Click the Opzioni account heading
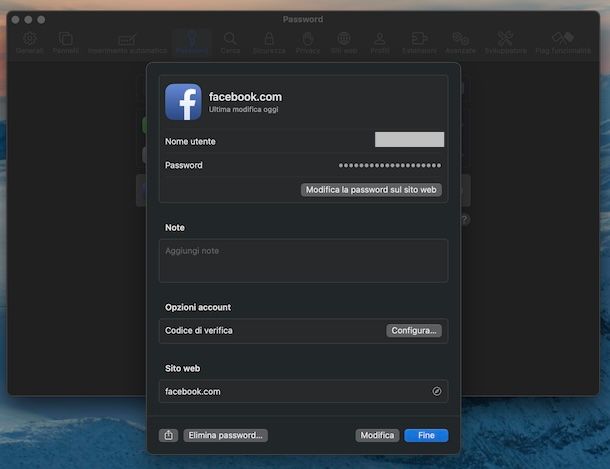Image resolution: width=610 pixels, height=469 pixels. tap(198, 307)
